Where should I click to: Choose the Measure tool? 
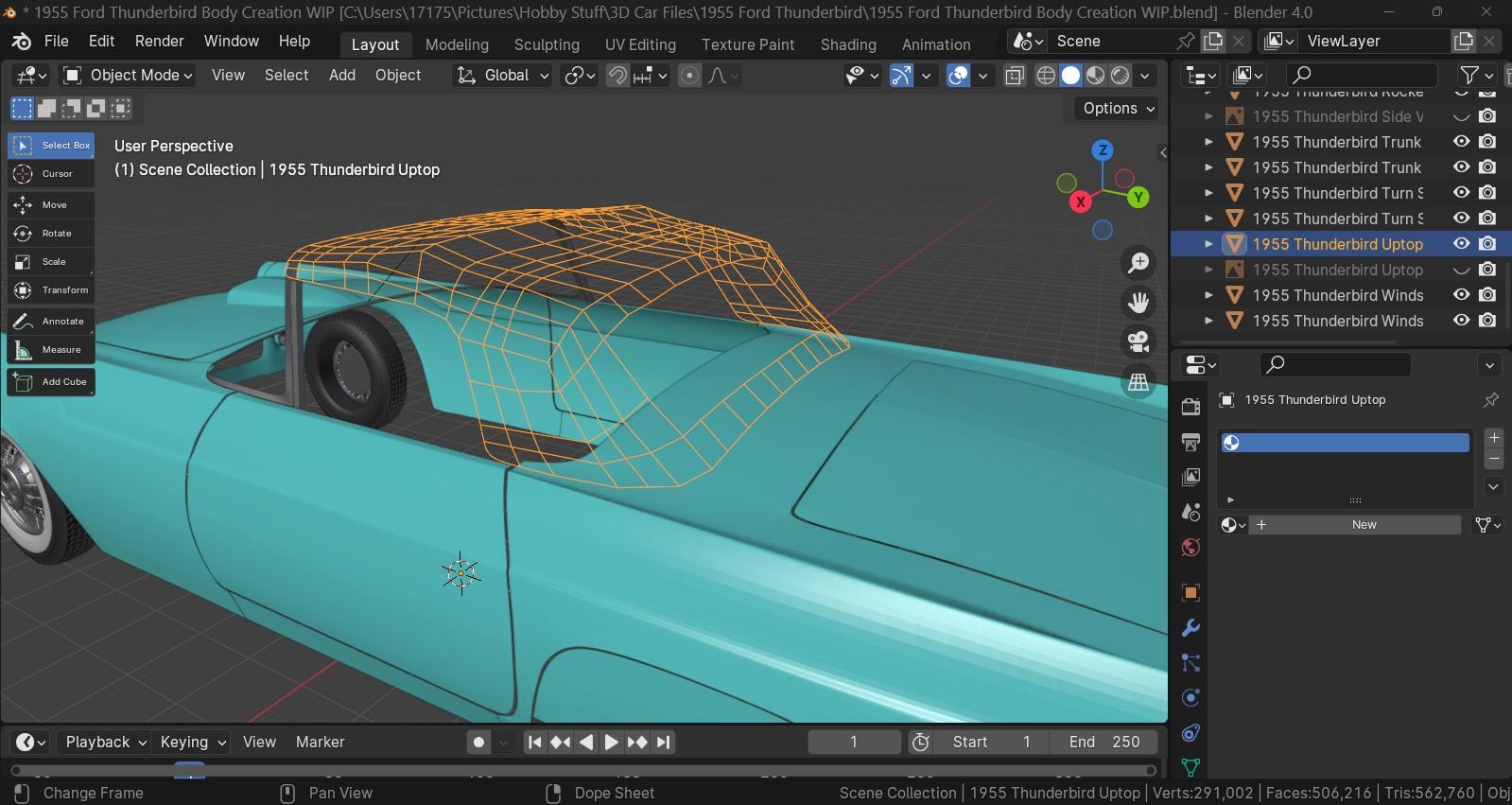tap(51, 350)
